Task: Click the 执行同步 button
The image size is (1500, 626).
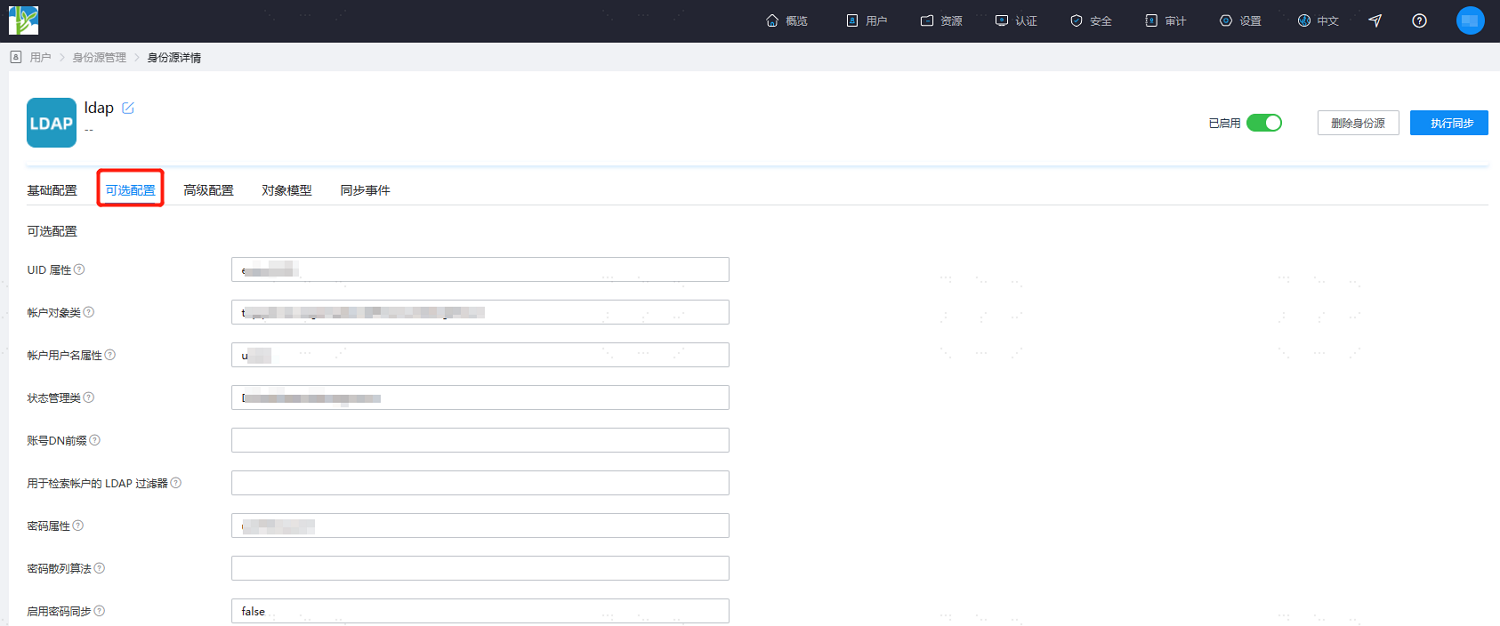Action: click(1449, 123)
